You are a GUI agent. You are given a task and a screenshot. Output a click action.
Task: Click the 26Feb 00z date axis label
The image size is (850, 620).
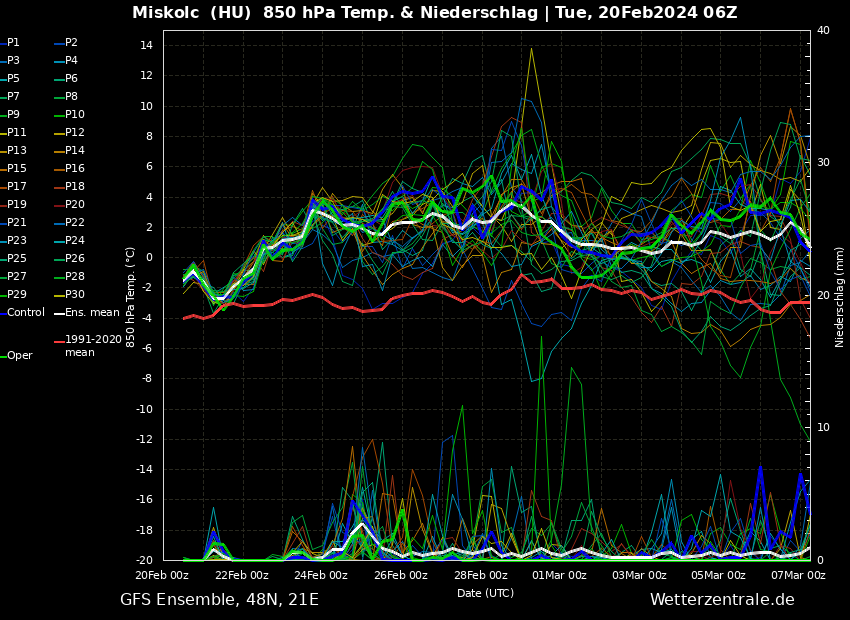[401, 575]
